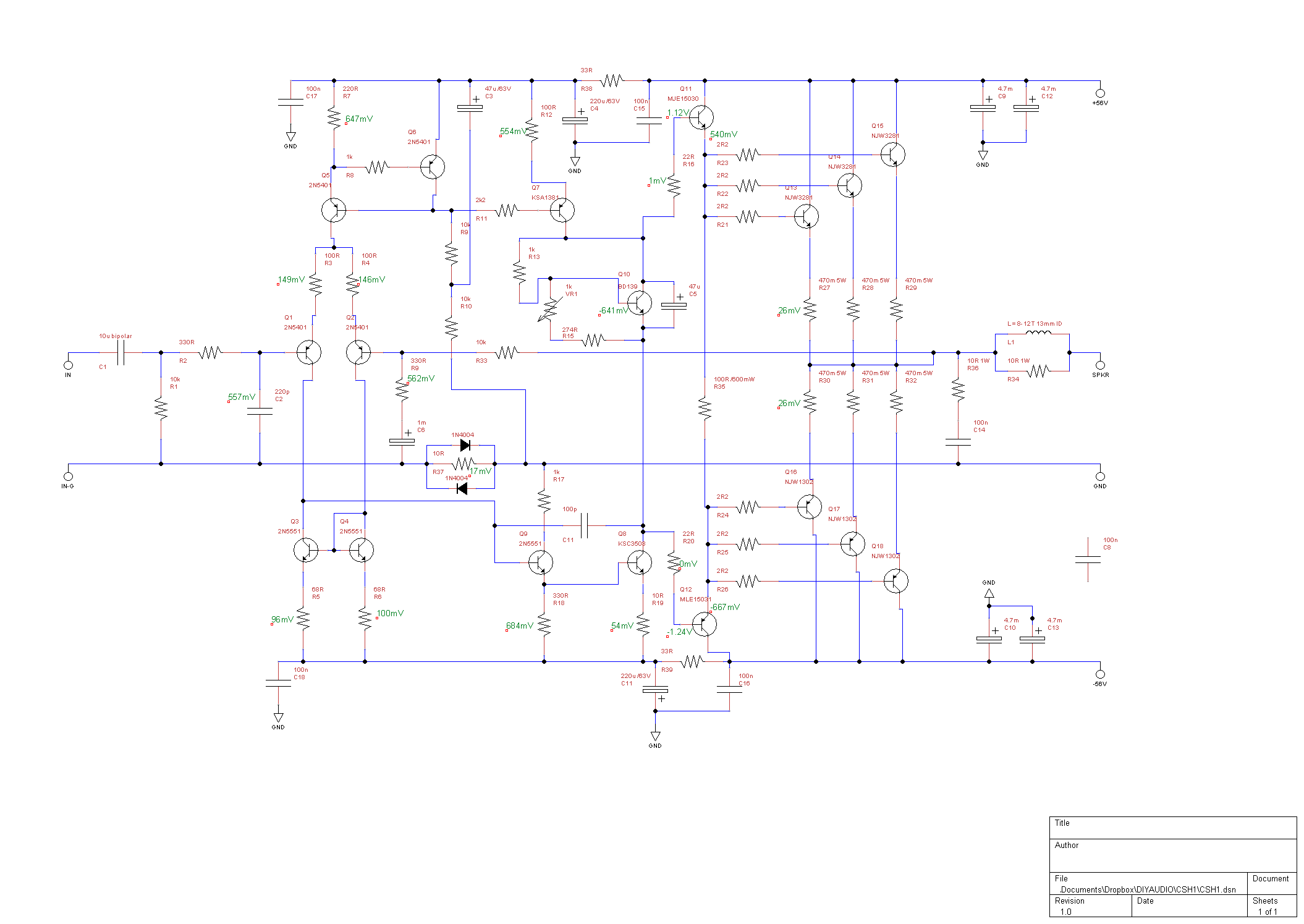Click the 562mV voltage annotation
Screen dimensions: 1304x924
[421, 378]
